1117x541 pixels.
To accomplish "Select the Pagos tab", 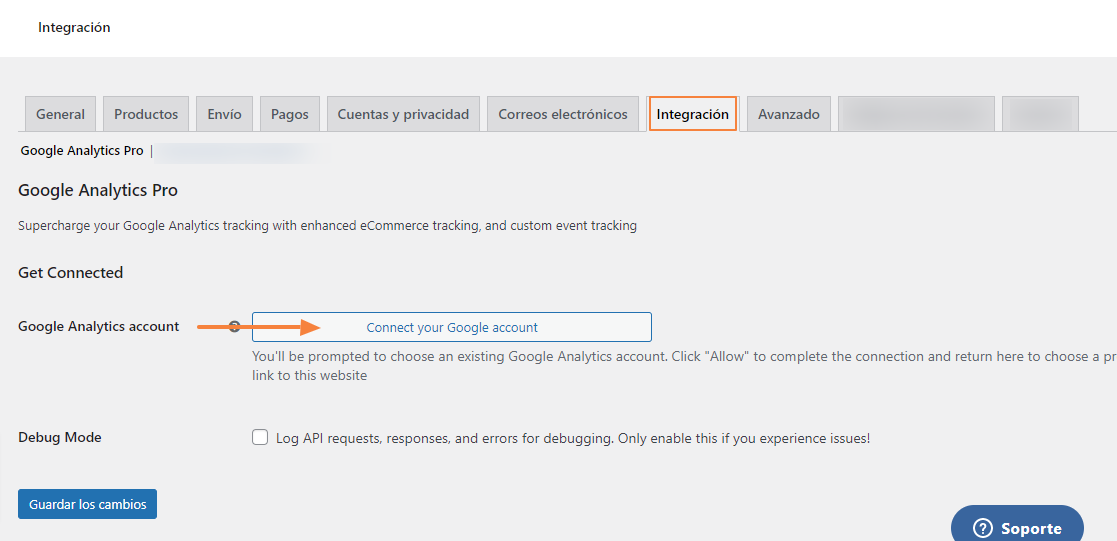I will (x=290, y=114).
